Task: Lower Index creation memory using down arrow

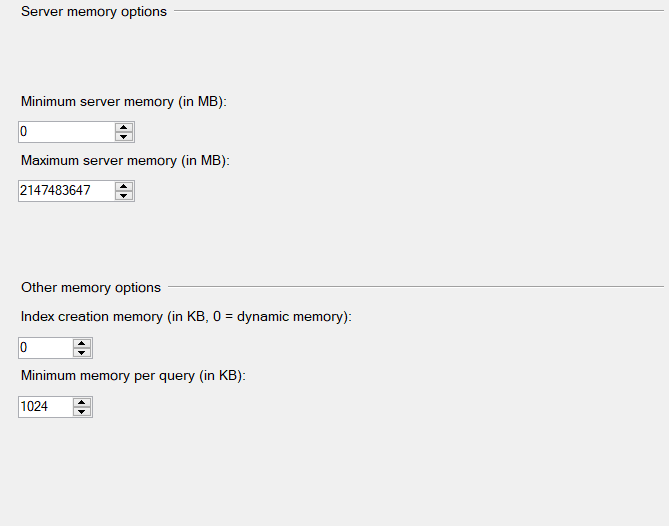Action: point(82,353)
